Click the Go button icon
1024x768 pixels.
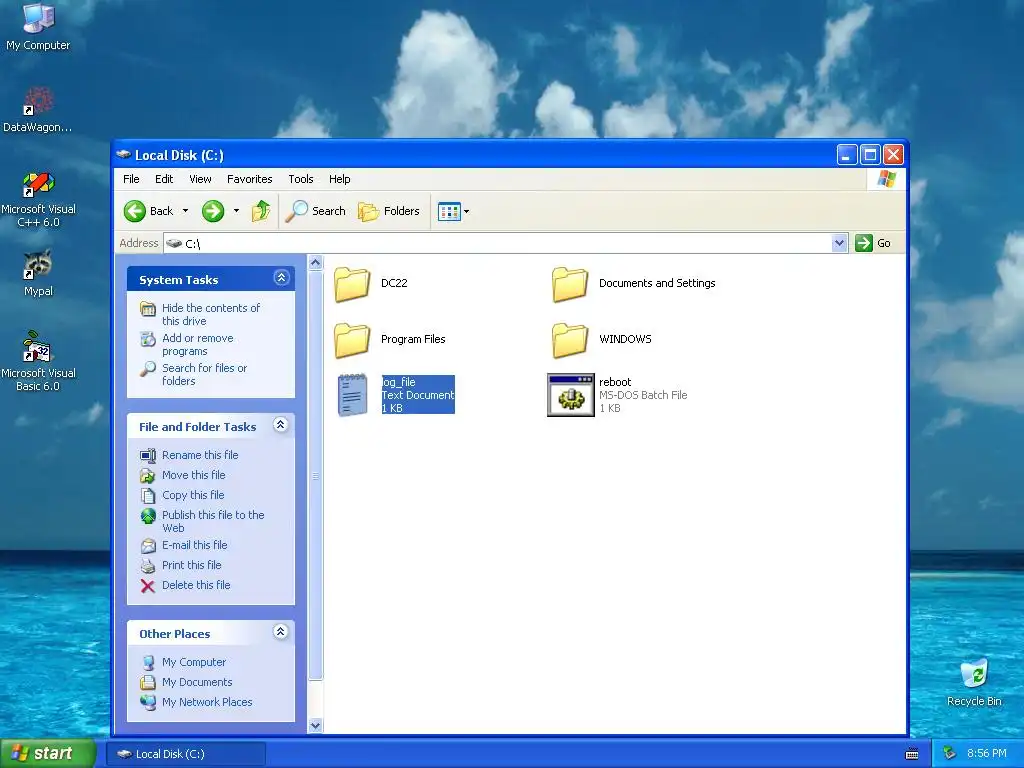pyautogui.click(x=864, y=243)
